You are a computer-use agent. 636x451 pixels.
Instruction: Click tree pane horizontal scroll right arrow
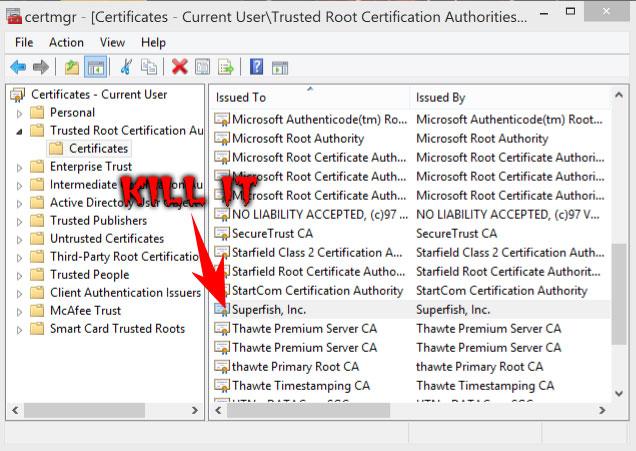(x=195, y=410)
